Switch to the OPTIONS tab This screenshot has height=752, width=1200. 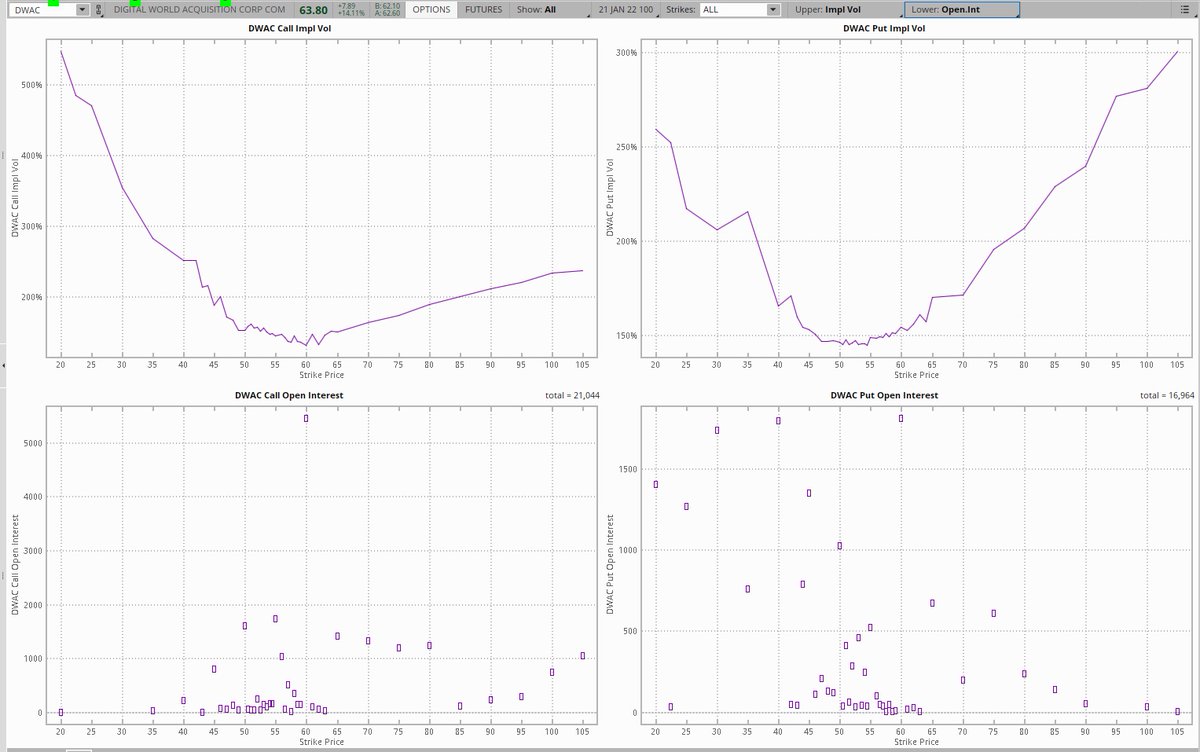431,9
